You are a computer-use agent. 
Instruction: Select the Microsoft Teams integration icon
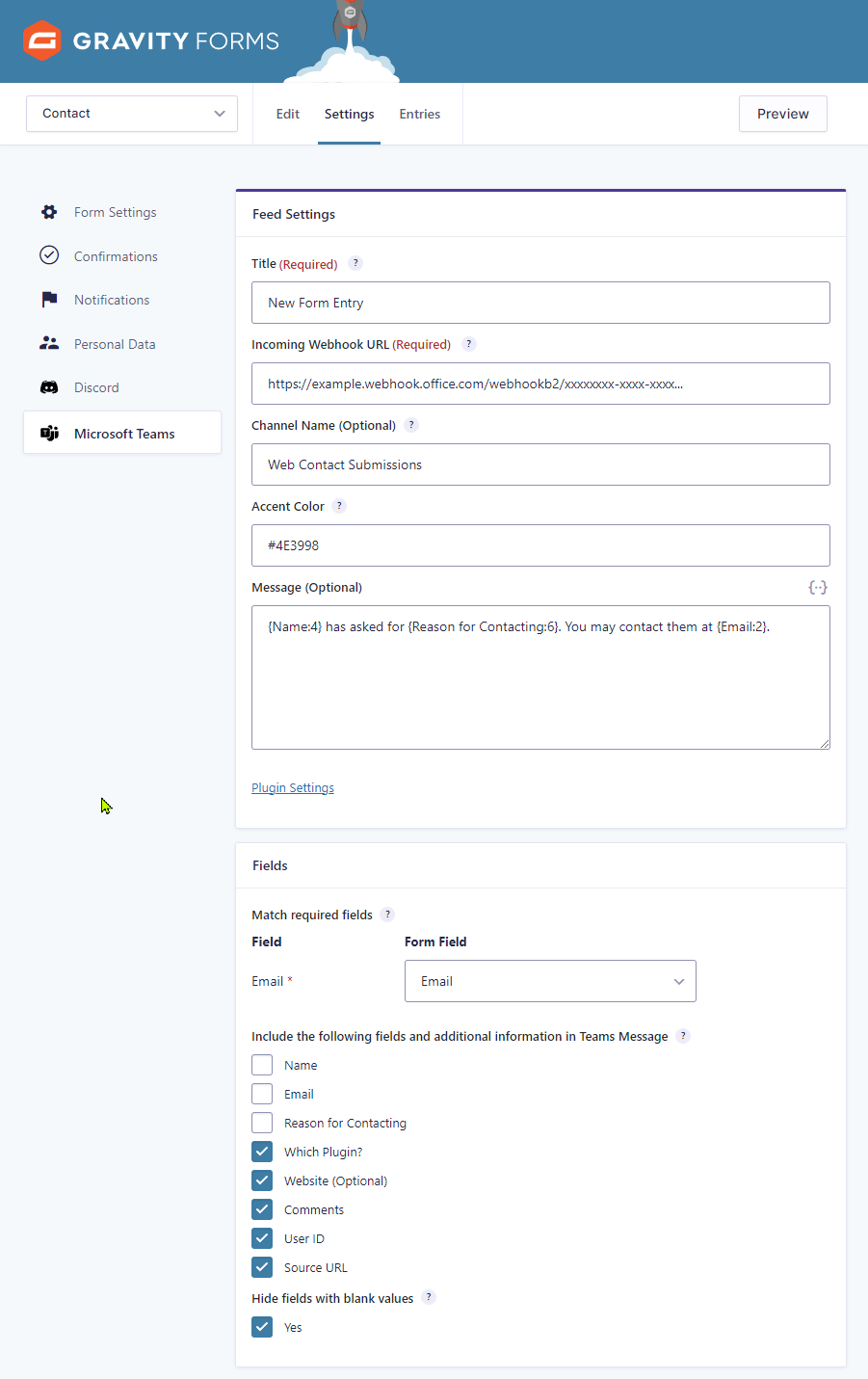pos(49,432)
